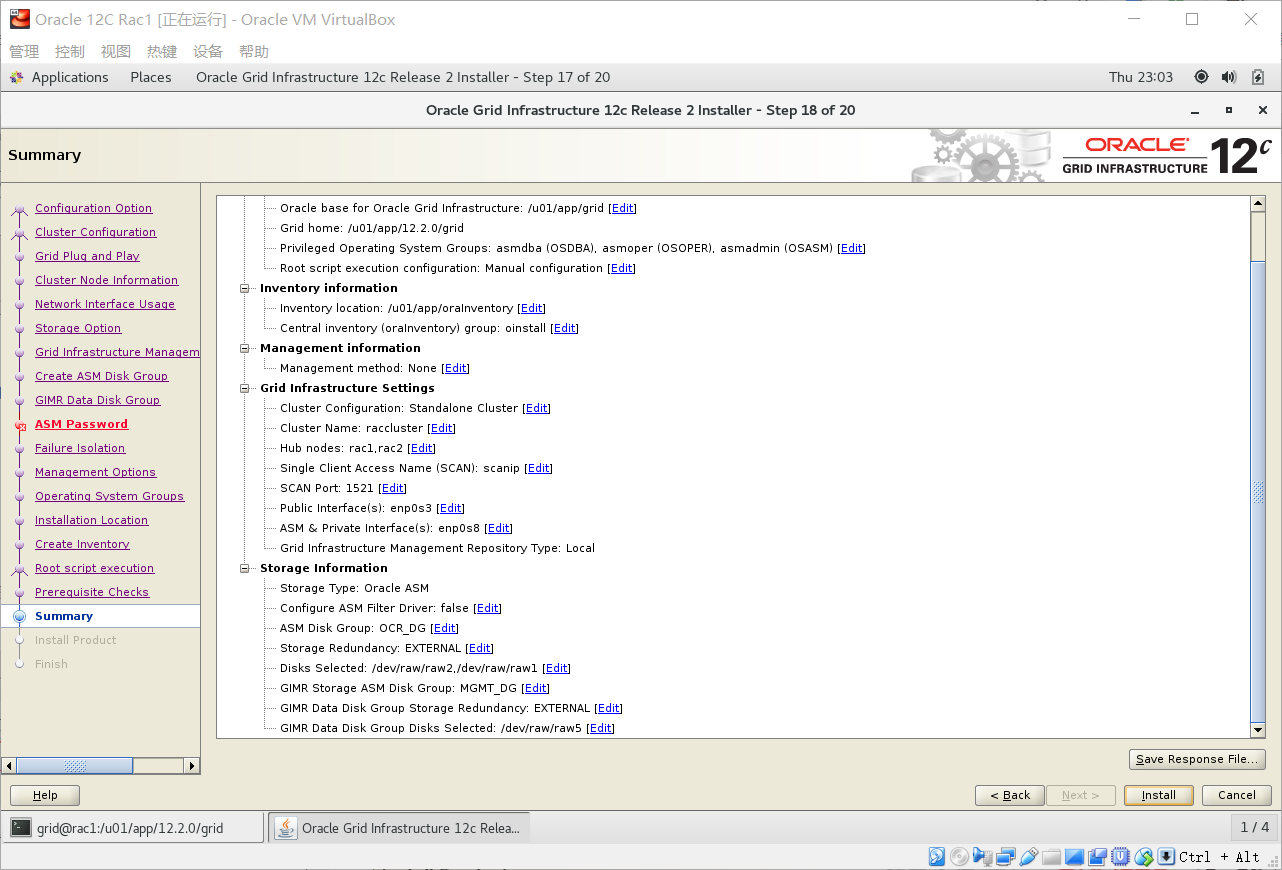Collapse the Grid Infrastructure Settings section
The width and height of the screenshot is (1282, 870).
[245, 388]
